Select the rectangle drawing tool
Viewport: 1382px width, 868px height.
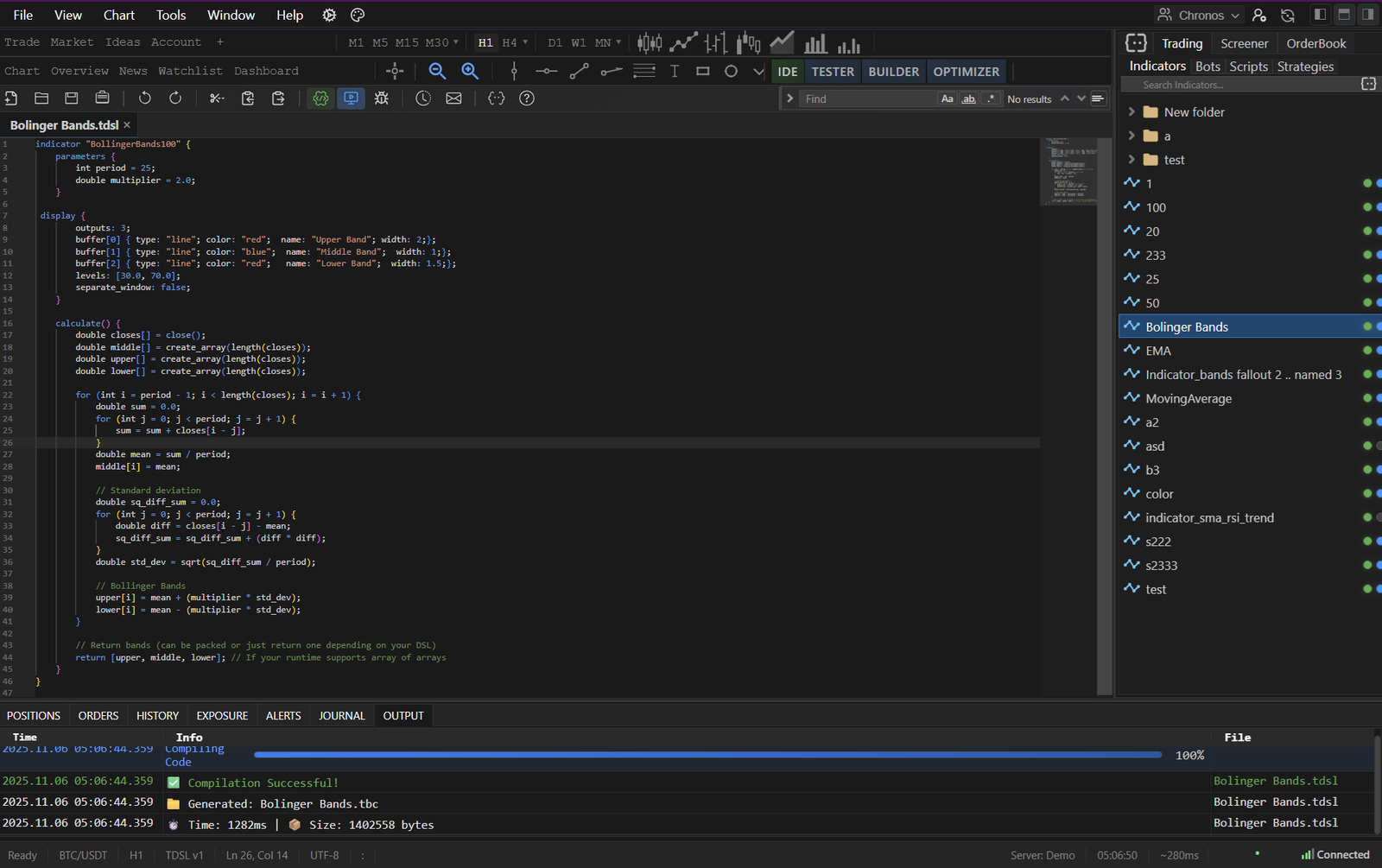(x=702, y=71)
